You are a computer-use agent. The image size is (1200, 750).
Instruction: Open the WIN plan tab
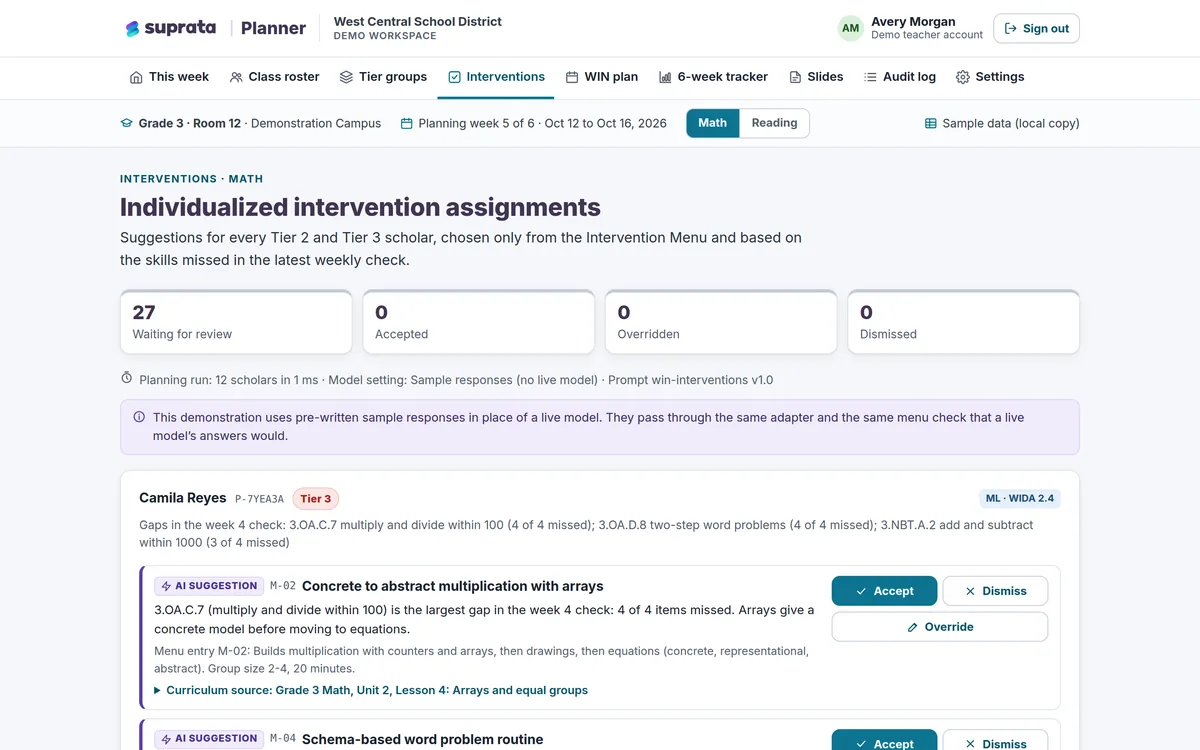(x=601, y=77)
